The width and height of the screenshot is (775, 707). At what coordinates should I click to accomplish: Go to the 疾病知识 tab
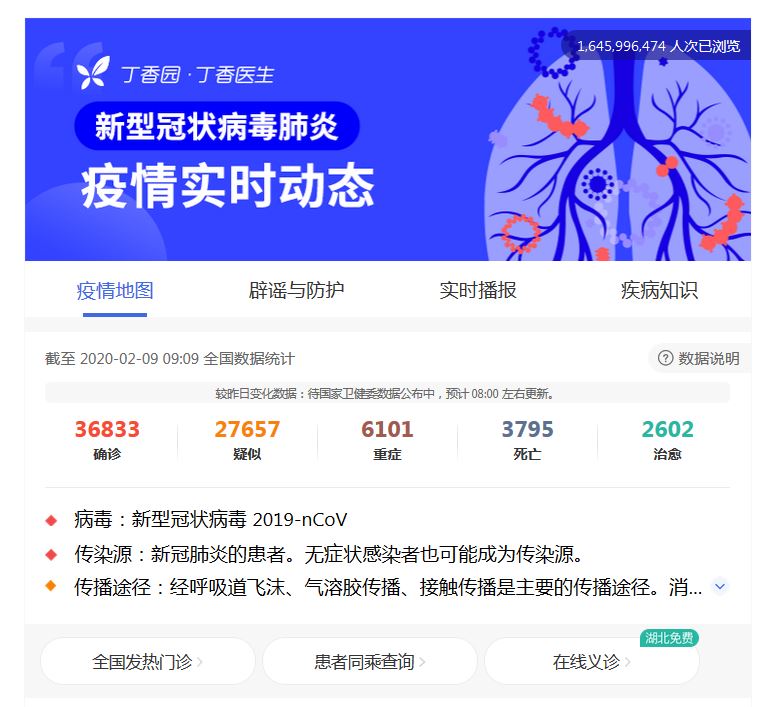(659, 291)
